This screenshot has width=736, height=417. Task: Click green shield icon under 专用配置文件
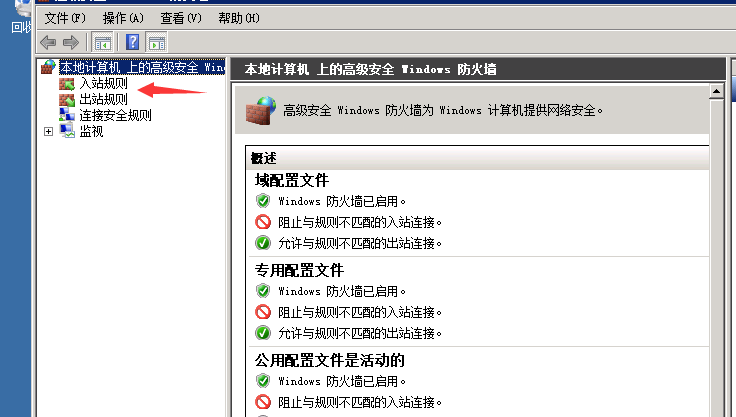[x=263, y=291]
